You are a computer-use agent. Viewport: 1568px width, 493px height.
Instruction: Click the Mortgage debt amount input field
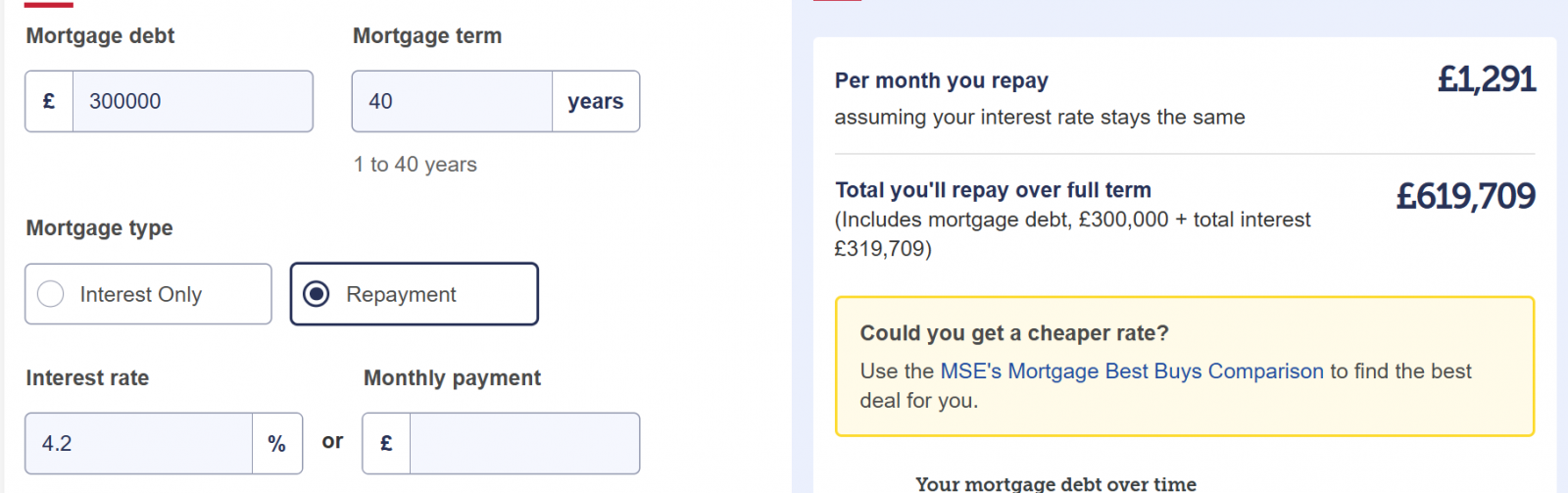click(x=192, y=101)
